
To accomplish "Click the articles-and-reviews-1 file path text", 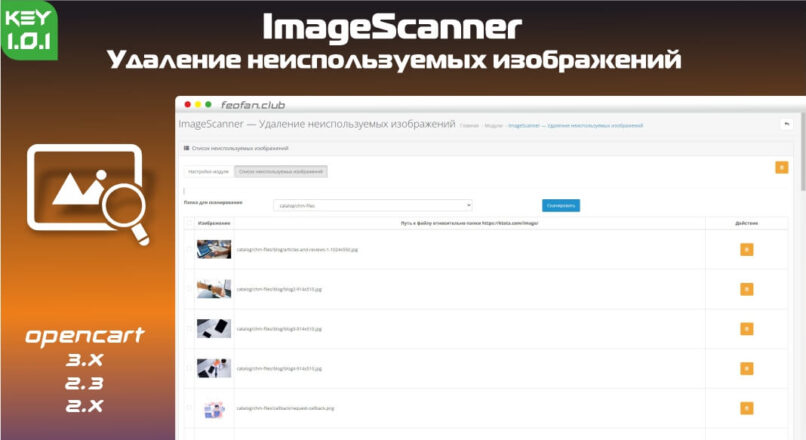I will pos(297,250).
